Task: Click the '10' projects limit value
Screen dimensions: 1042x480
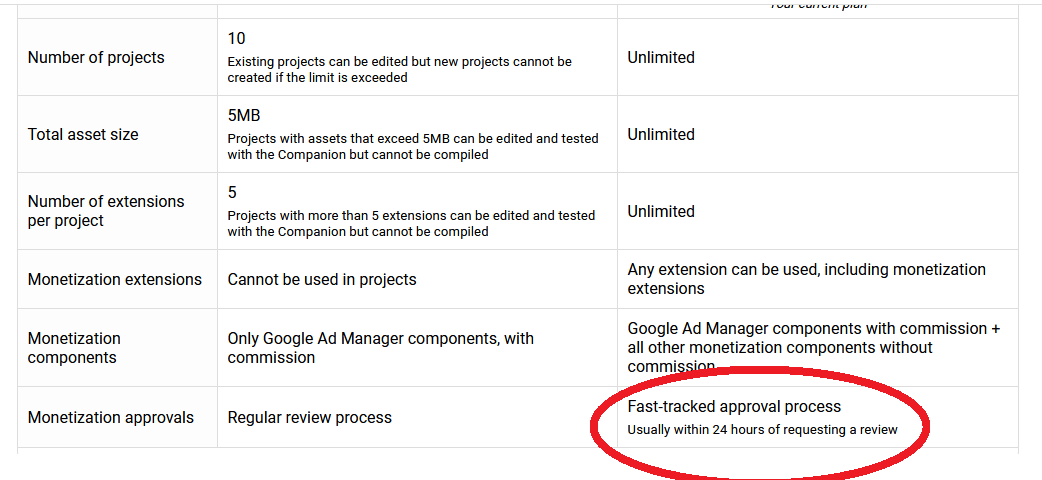Action: 237,39
